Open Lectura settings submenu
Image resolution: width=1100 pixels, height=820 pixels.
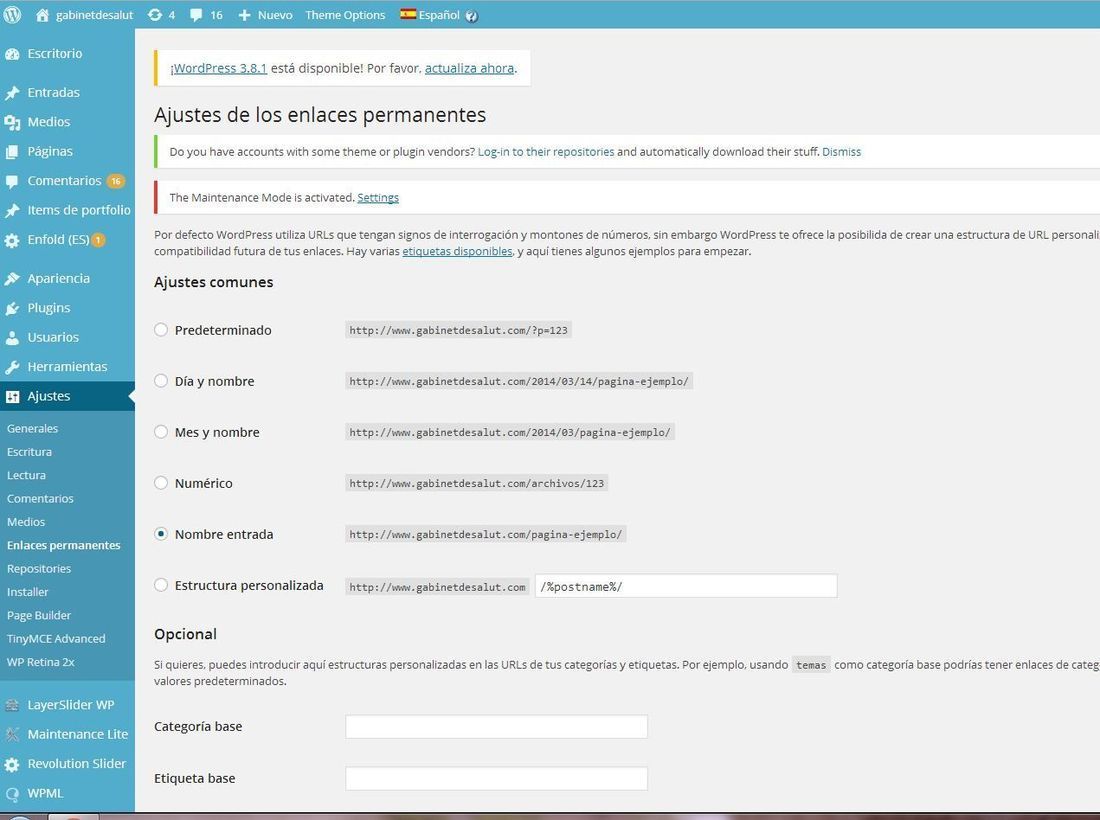pos(26,475)
